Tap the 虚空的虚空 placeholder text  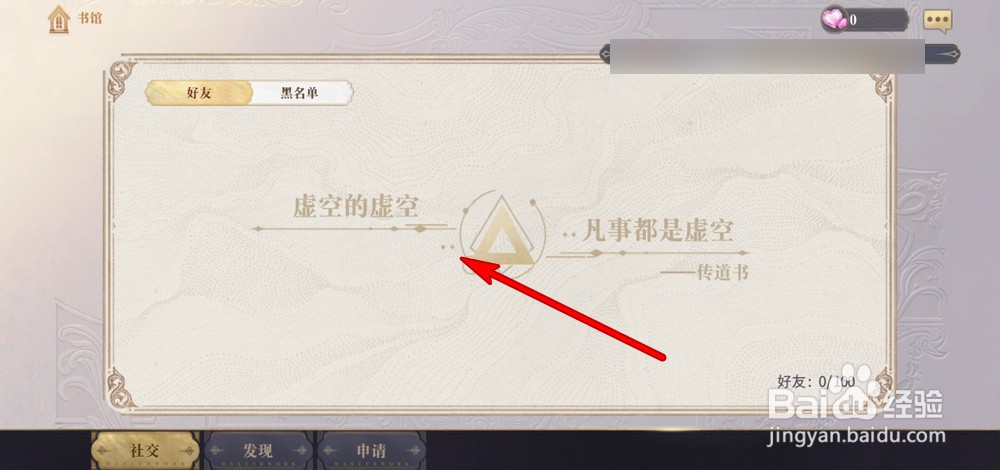click(355, 207)
